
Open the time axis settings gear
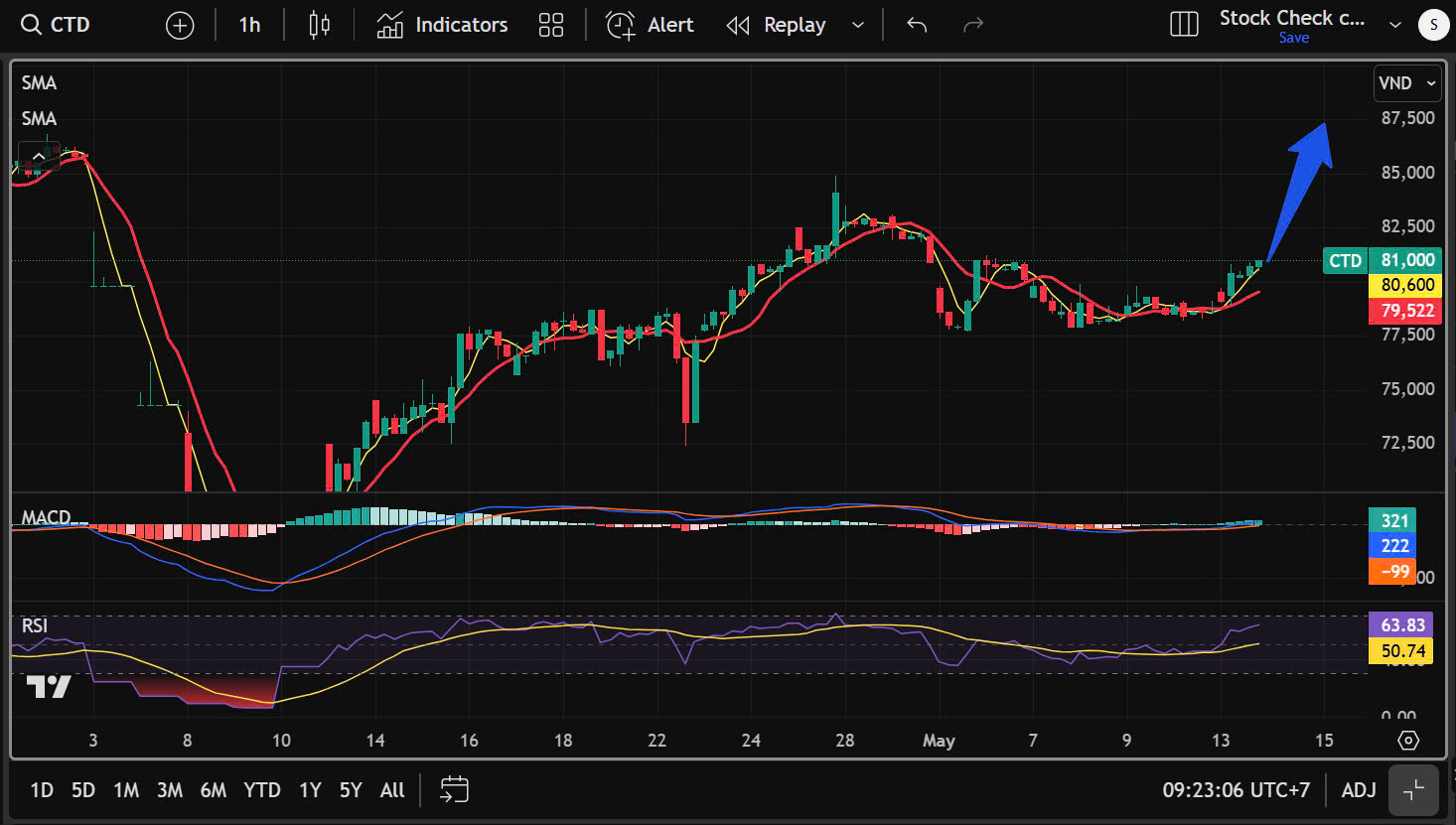1408,741
